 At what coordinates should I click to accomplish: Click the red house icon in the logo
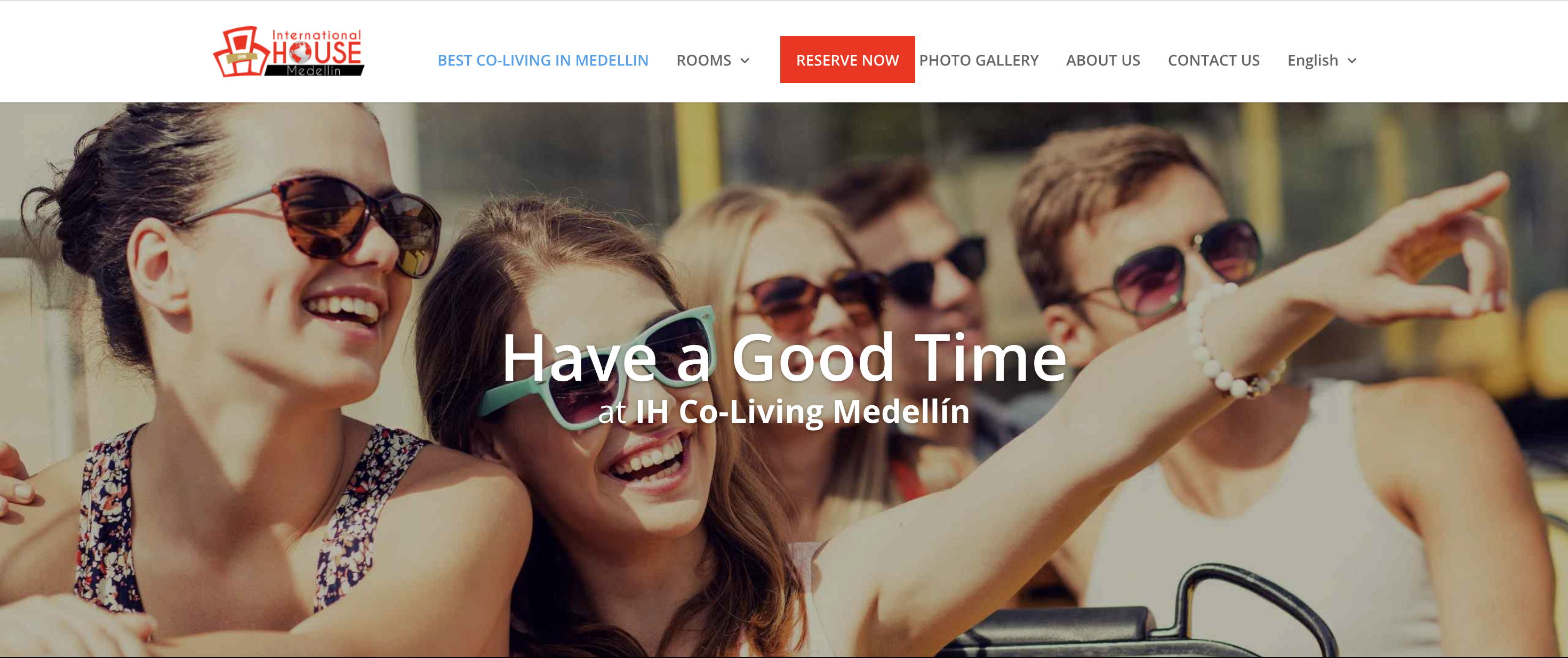coord(241,52)
